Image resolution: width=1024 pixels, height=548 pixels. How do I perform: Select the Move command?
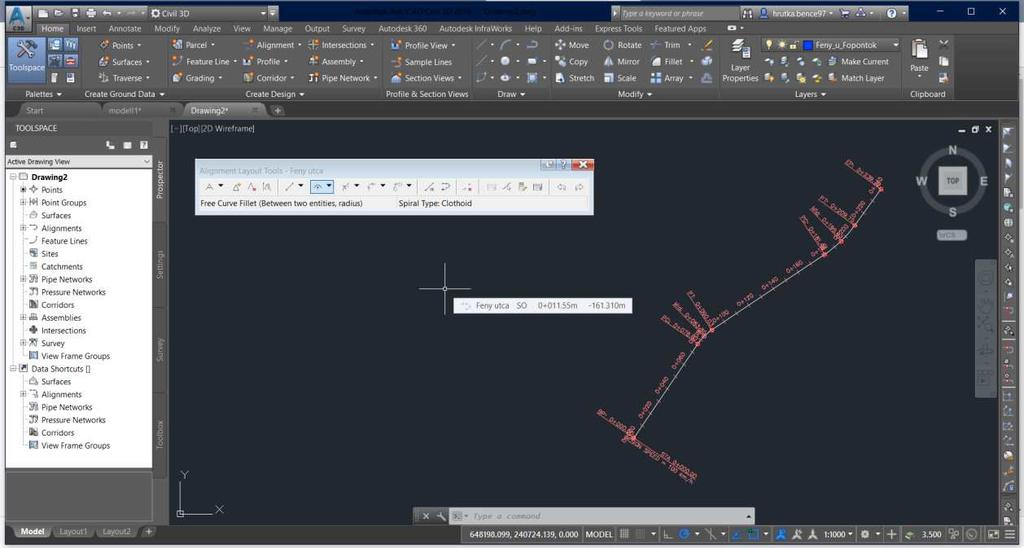[572, 45]
